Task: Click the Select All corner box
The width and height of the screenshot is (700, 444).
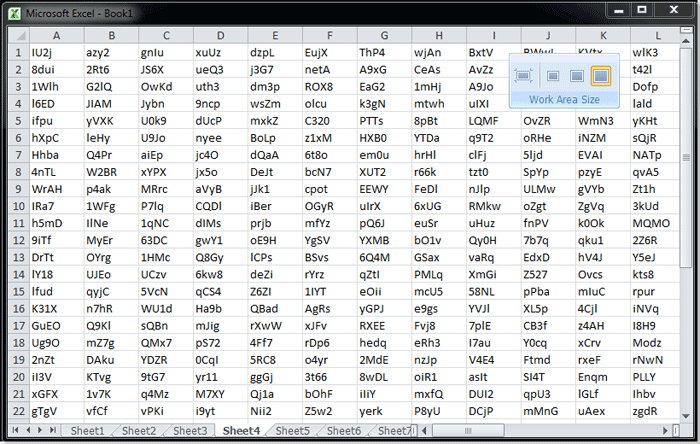Action: coord(15,35)
